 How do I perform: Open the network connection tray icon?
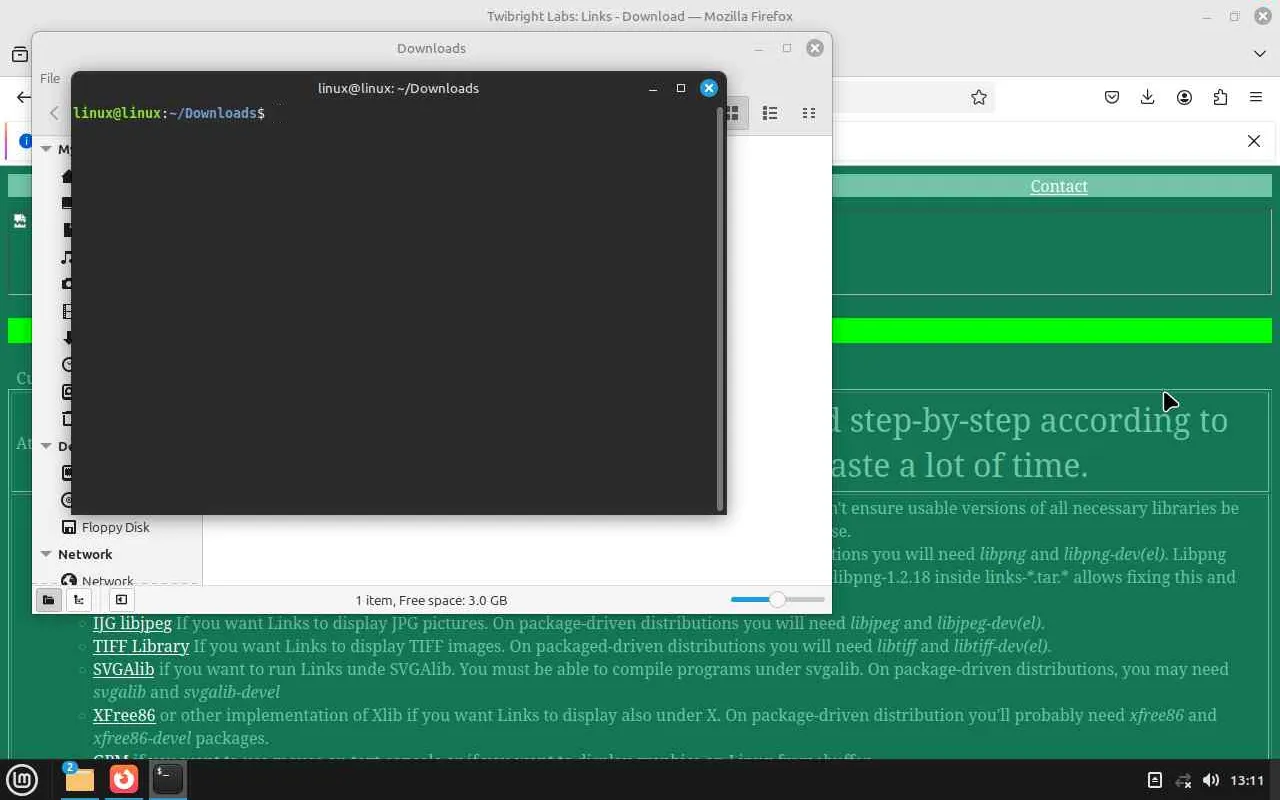(x=1183, y=780)
